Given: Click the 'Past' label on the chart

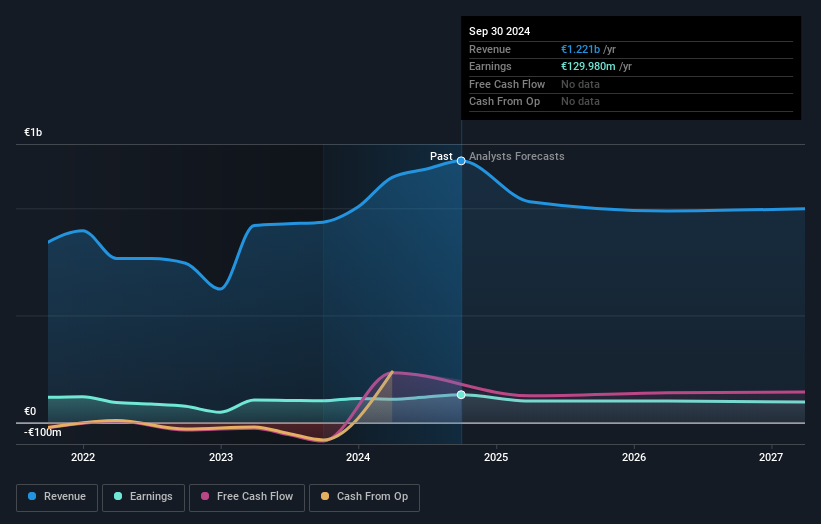Looking at the screenshot, I should pyautogui.click(x=441, y=156).
